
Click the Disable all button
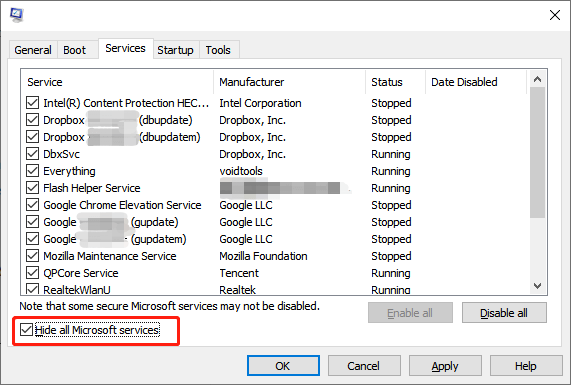coord(504,313)
